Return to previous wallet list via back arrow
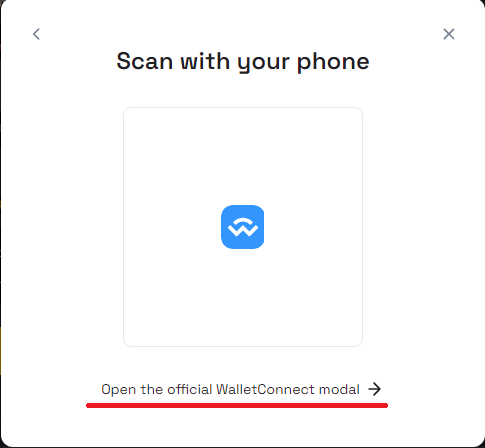 point(36,34)
